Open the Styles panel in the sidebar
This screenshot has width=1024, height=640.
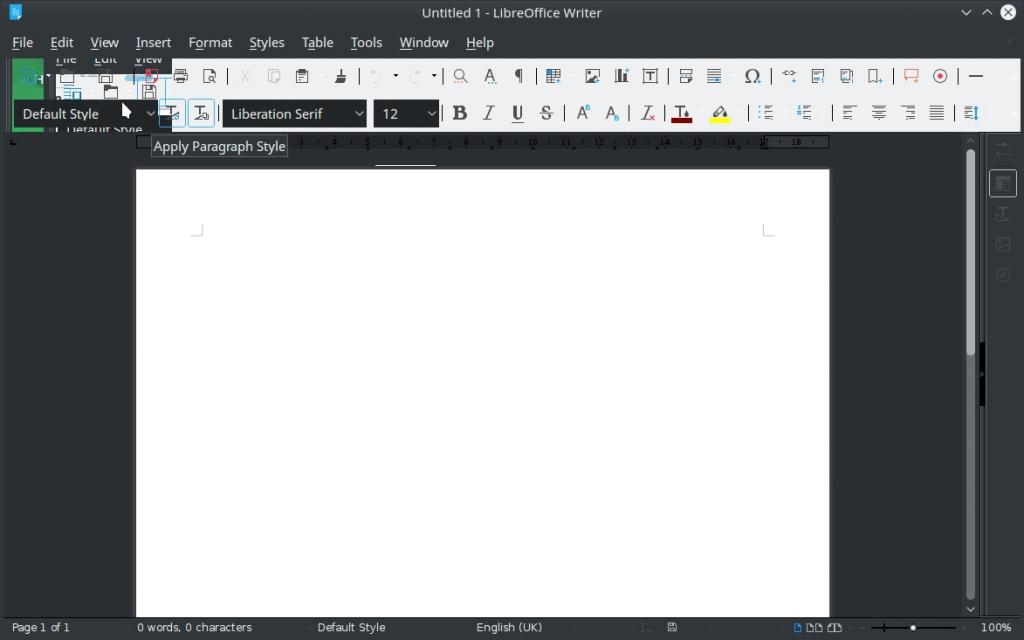pos(1002,214)
